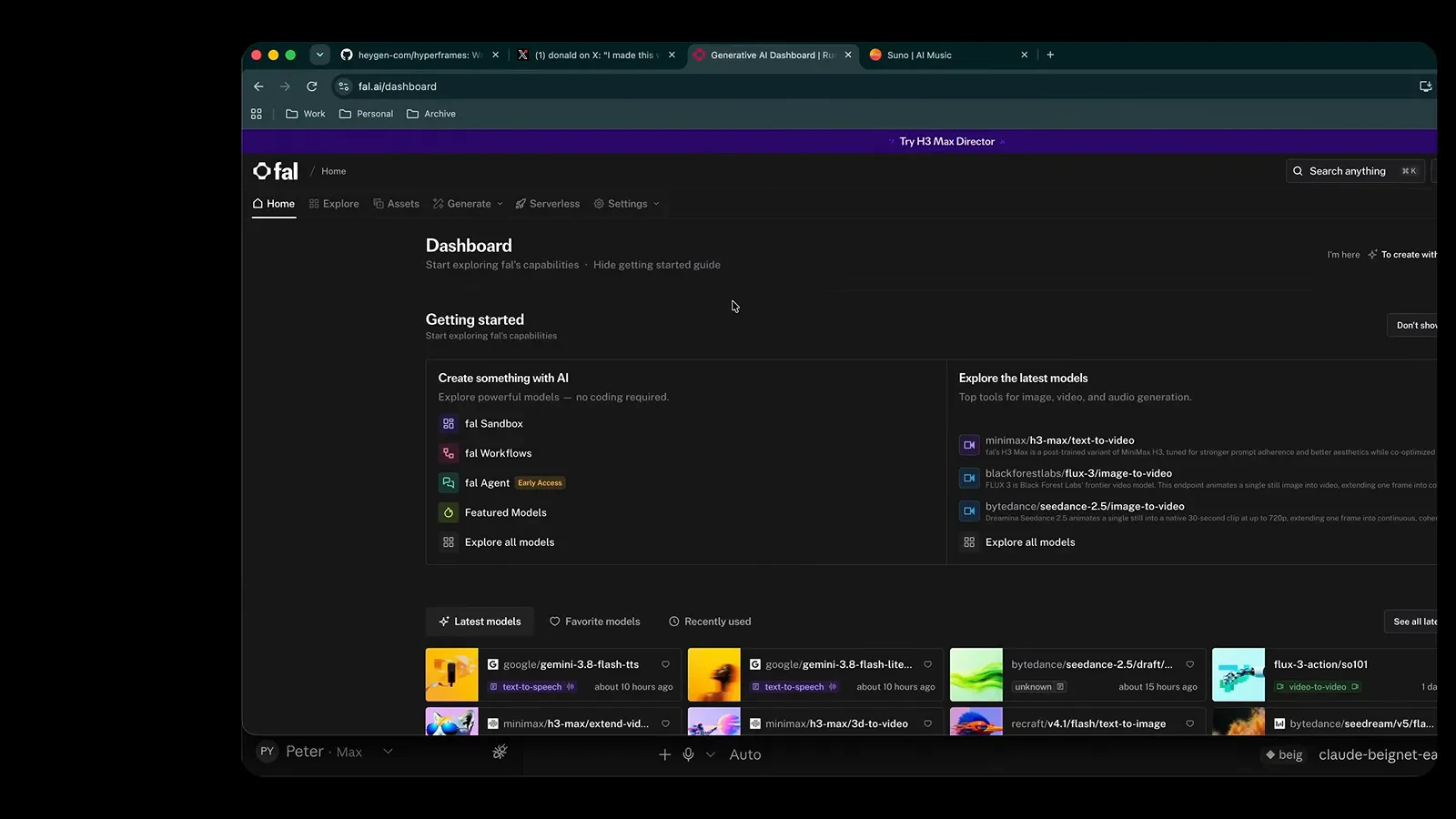This screenshot has width=1456, height=819.
Task: Click the Featured Models flame icon
Action: point(449,512)
